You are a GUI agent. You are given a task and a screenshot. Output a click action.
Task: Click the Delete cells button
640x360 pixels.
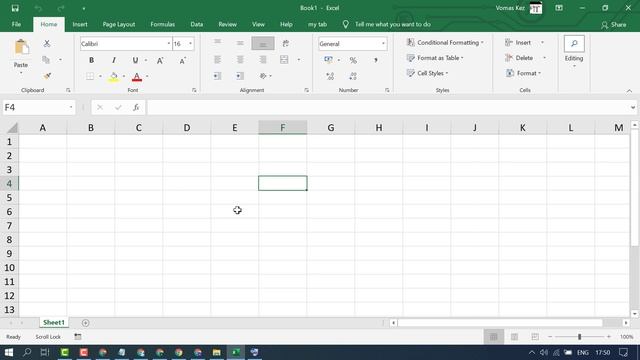pos(520,58)
